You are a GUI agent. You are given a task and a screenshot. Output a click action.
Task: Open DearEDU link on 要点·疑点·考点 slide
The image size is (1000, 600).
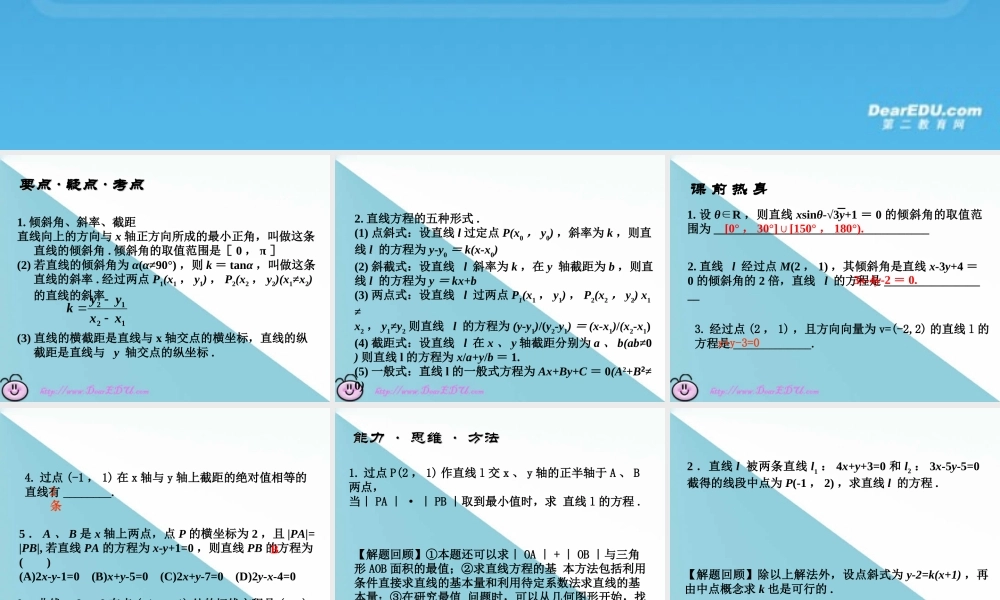[94, 391]
